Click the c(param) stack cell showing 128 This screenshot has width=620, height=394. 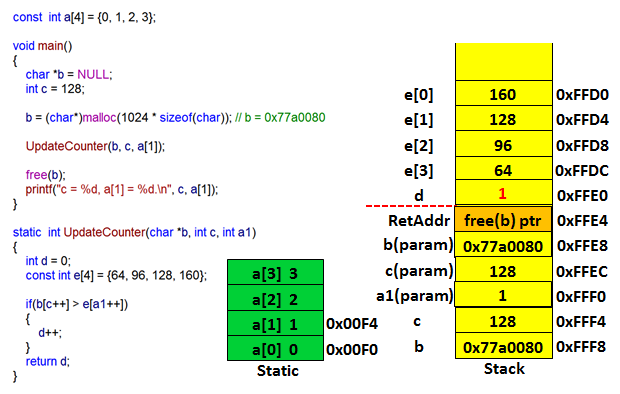(503, 270)
